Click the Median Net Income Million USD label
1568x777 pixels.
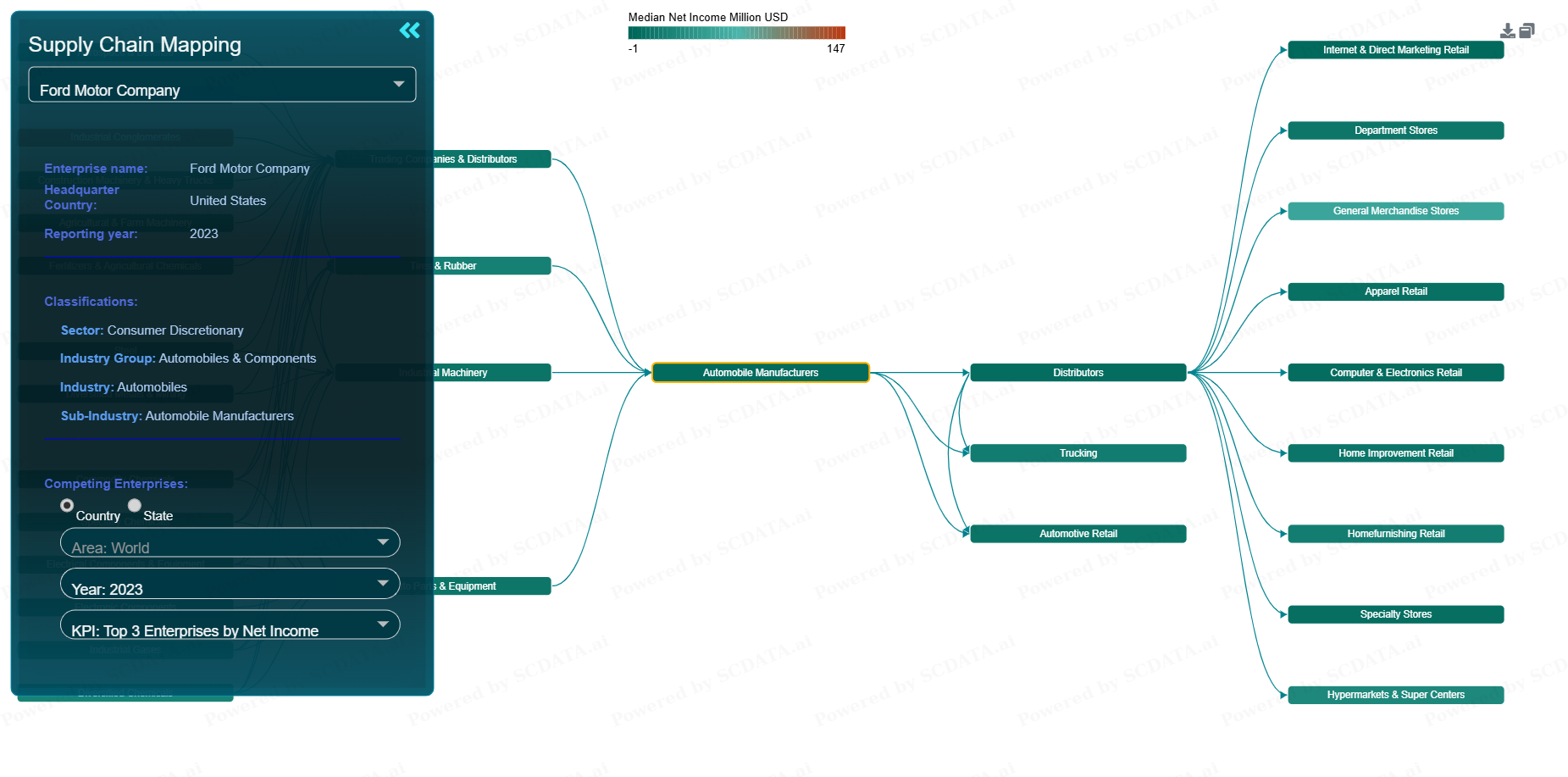708,17
